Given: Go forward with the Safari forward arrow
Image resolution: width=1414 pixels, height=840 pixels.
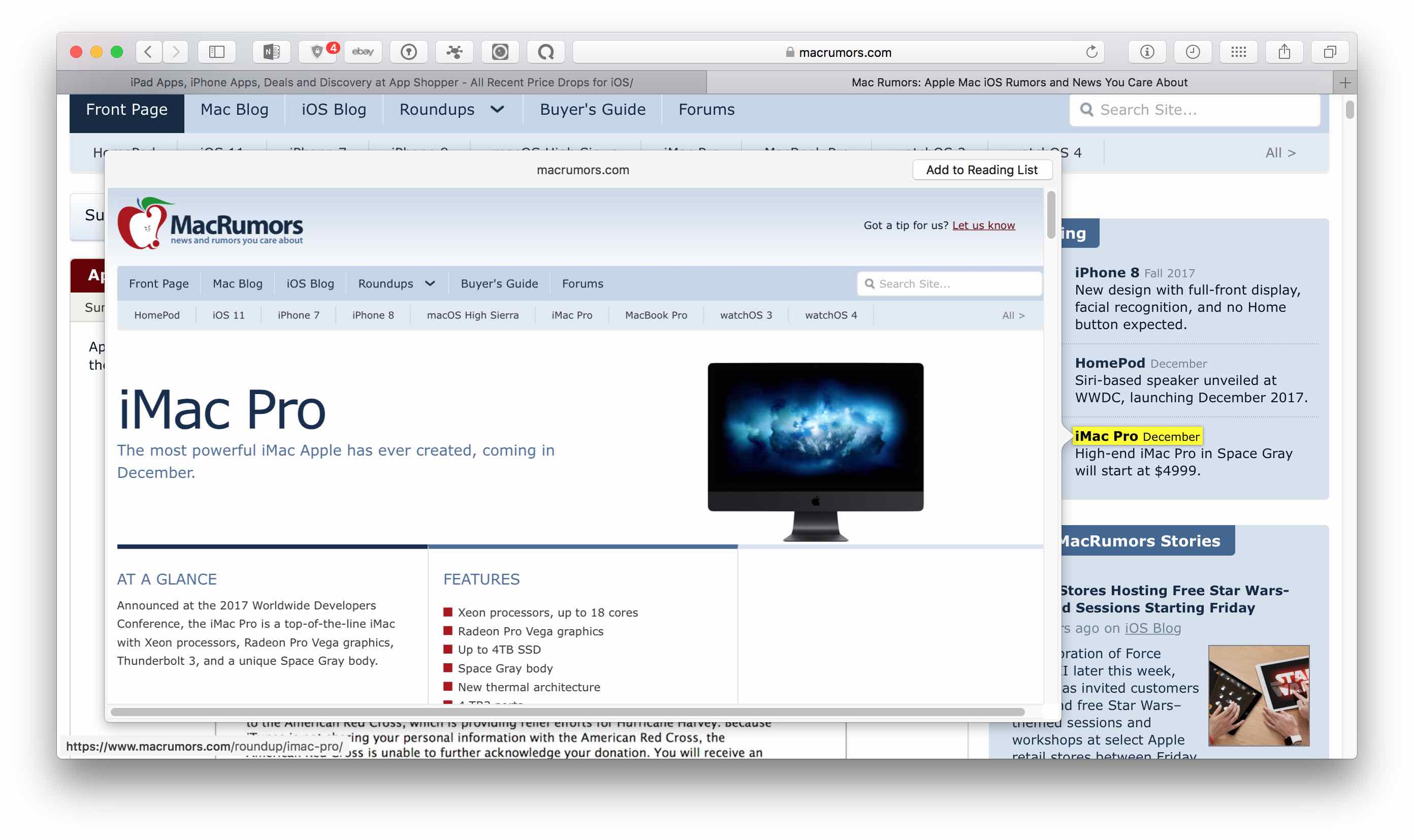Looking at the screenshot, I should [176, 52].
